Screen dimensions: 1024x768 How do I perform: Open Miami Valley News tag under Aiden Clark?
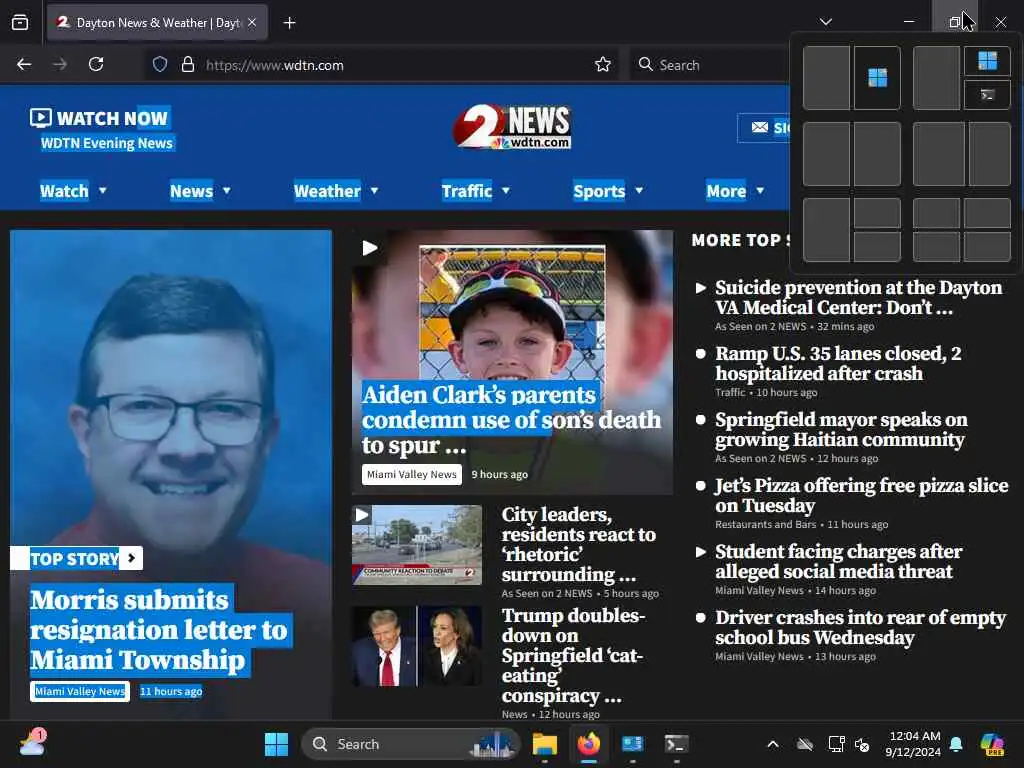[411, 475]
